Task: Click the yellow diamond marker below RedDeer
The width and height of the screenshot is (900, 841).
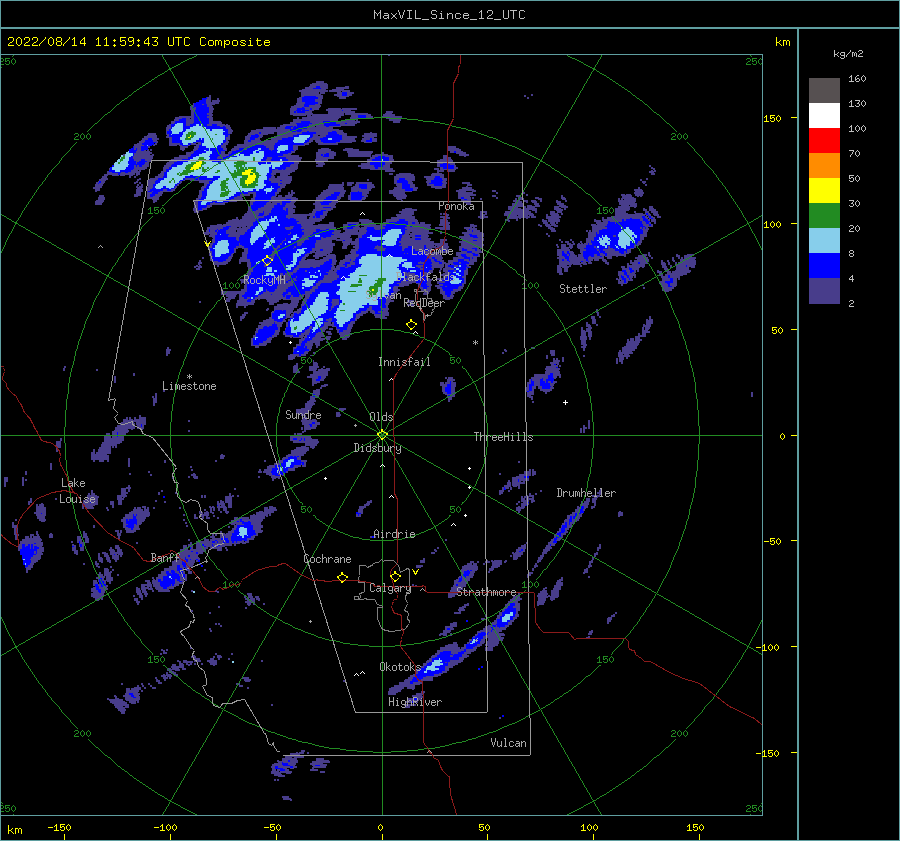Action: [412, 324]
